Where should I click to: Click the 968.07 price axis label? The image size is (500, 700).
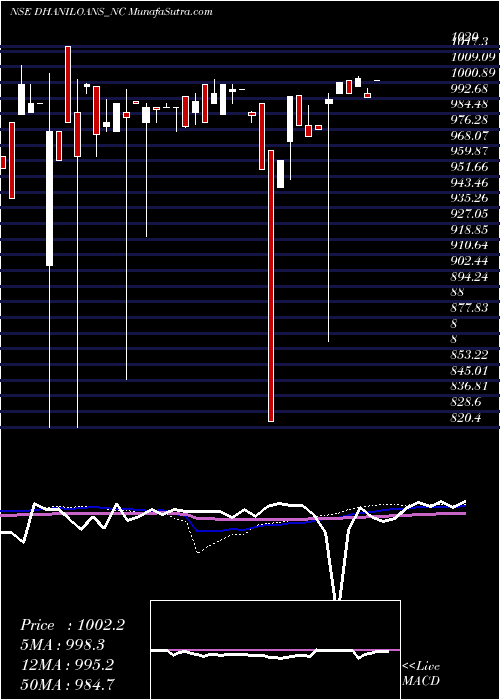pyautogui.click(x=469, y=136)
